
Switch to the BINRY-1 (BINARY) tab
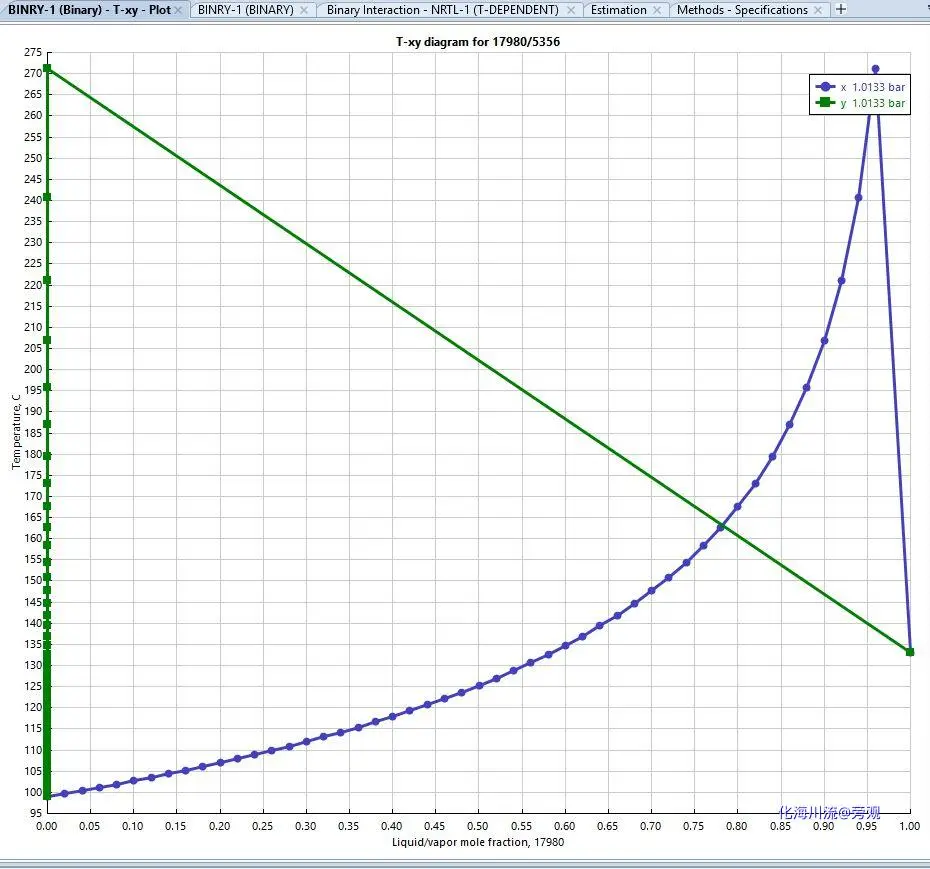[245, 10]
